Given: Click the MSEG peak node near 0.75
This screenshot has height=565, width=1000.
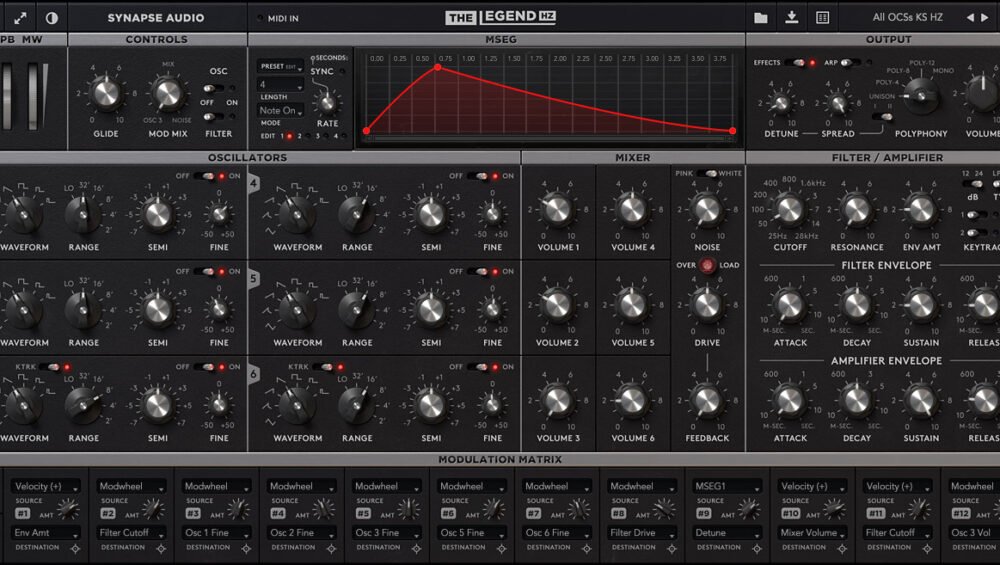Looking at the screenshot, I should tap(438, 67).
